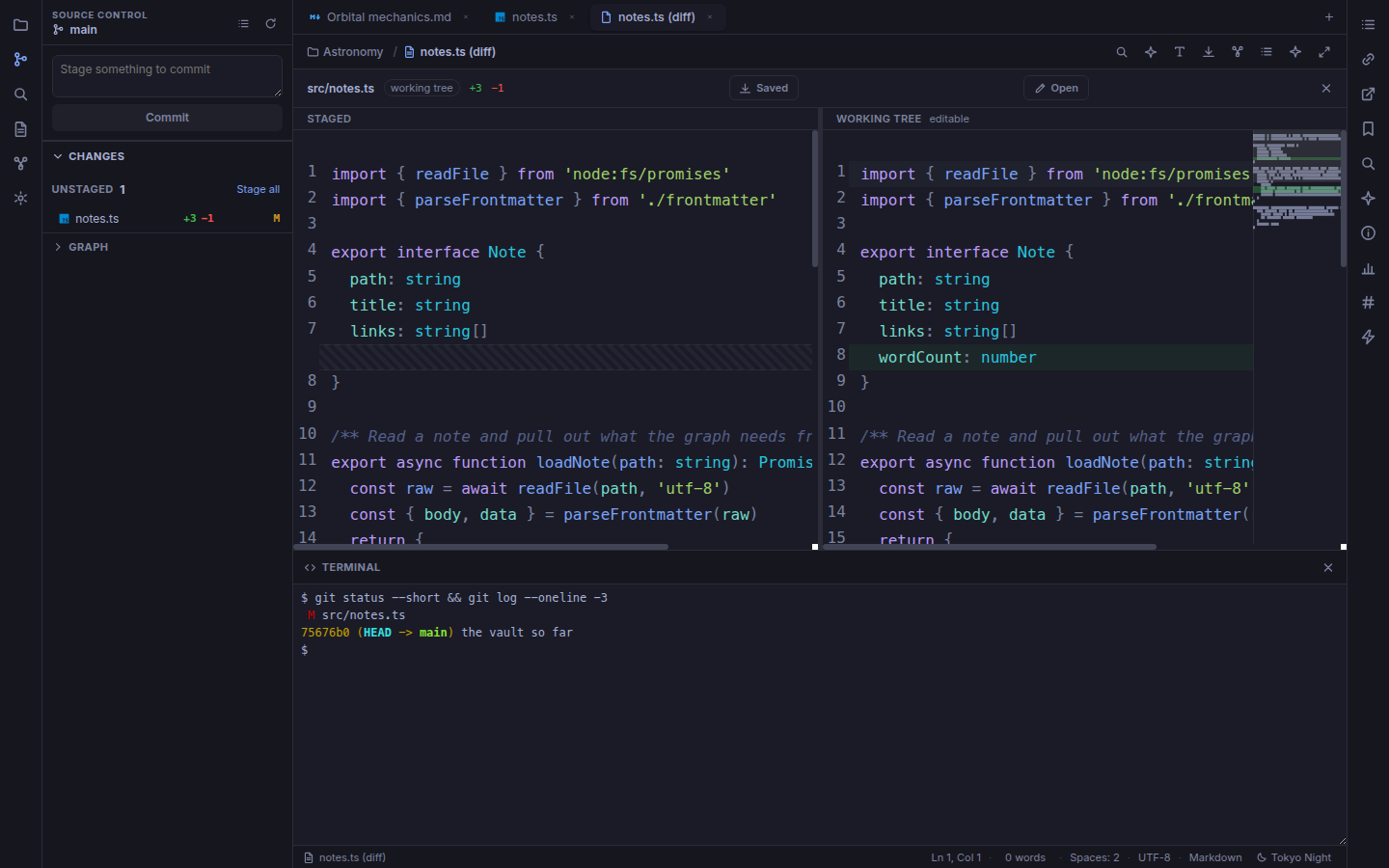Click the outline list icon in editor toolbar
The height and width of the screenshot is (868, 1389).
pos(1266,52)
